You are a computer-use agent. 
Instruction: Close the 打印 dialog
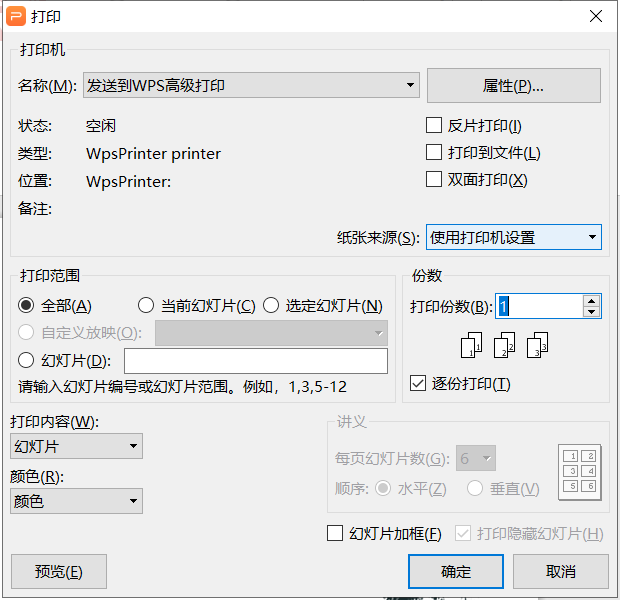(x=595, y=16)
